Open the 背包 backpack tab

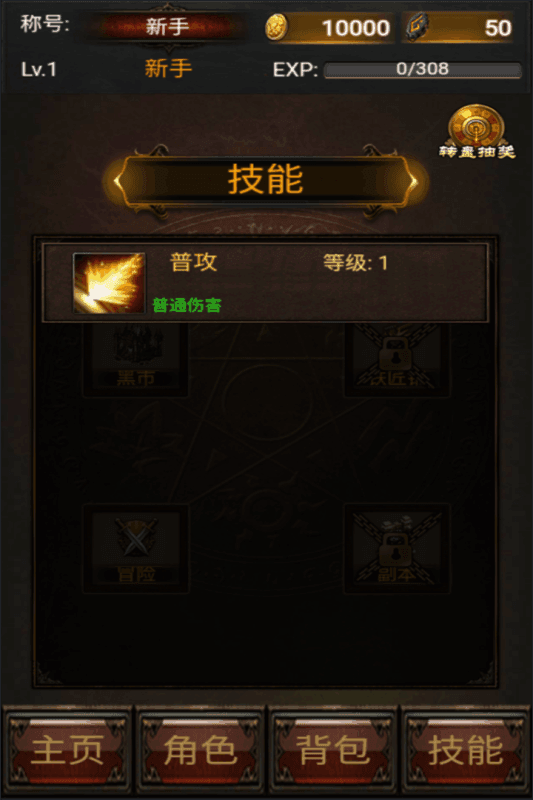coord(333,750)
